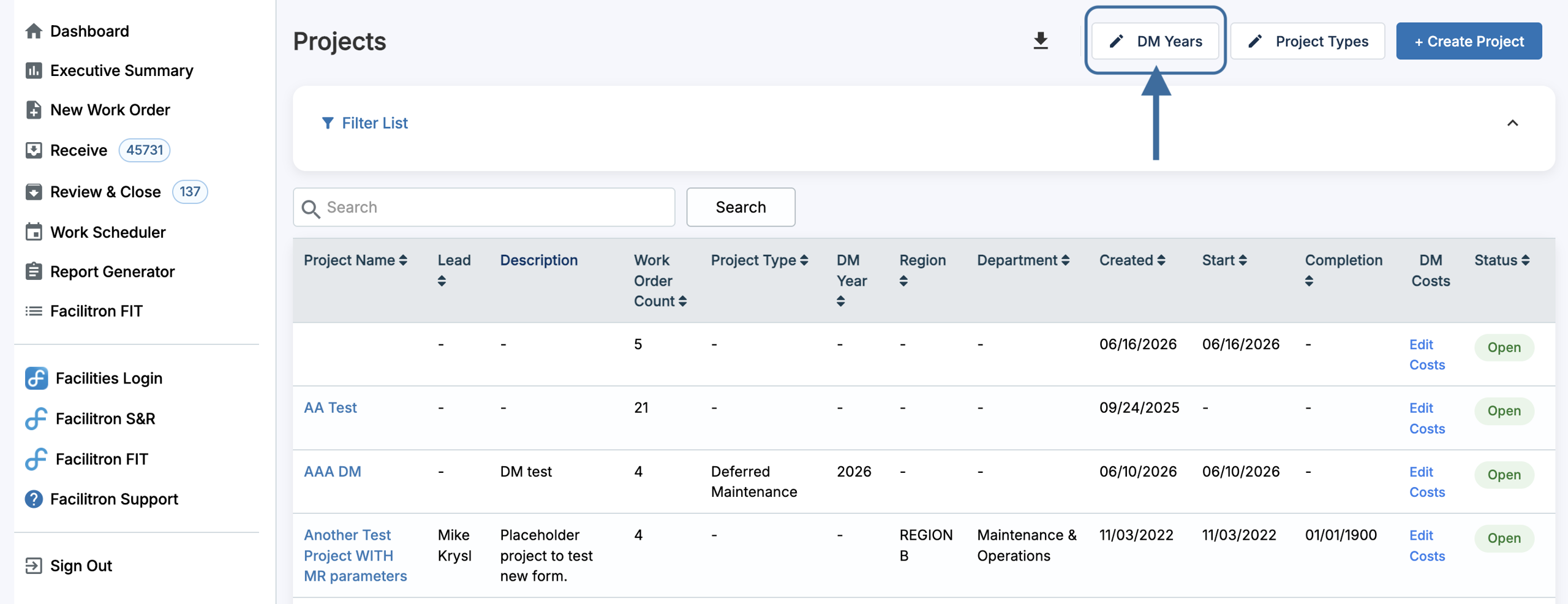Sort table by Project Name
This screenshot has width=1568, height=604.
tap(403, 260)
